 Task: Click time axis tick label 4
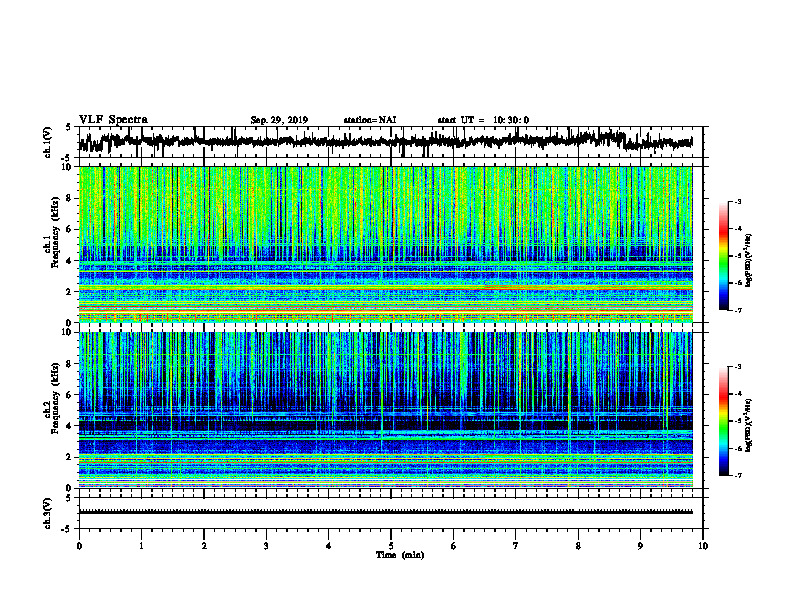click(x=329, y=546)
